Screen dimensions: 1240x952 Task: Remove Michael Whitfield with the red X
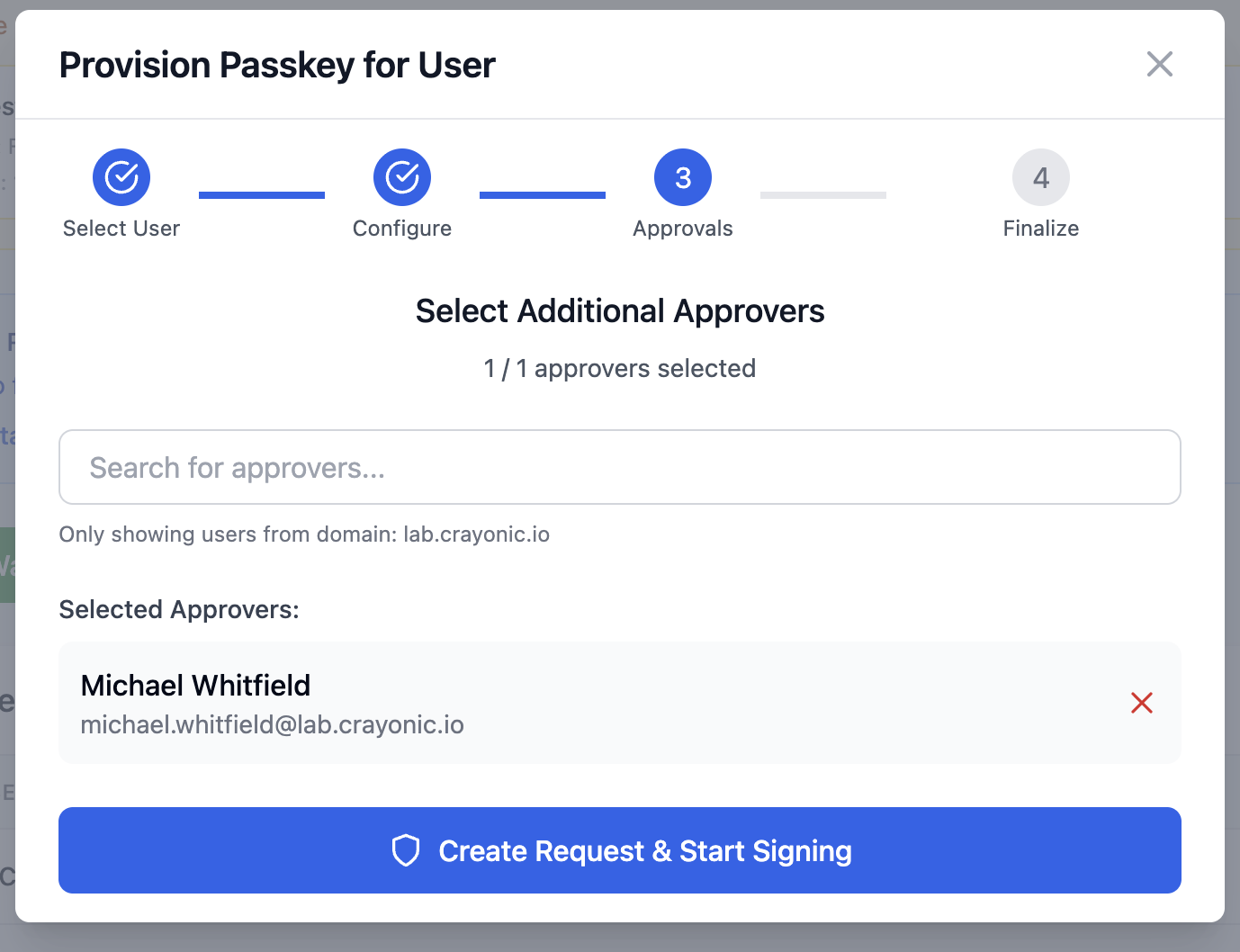point(1142,703)
